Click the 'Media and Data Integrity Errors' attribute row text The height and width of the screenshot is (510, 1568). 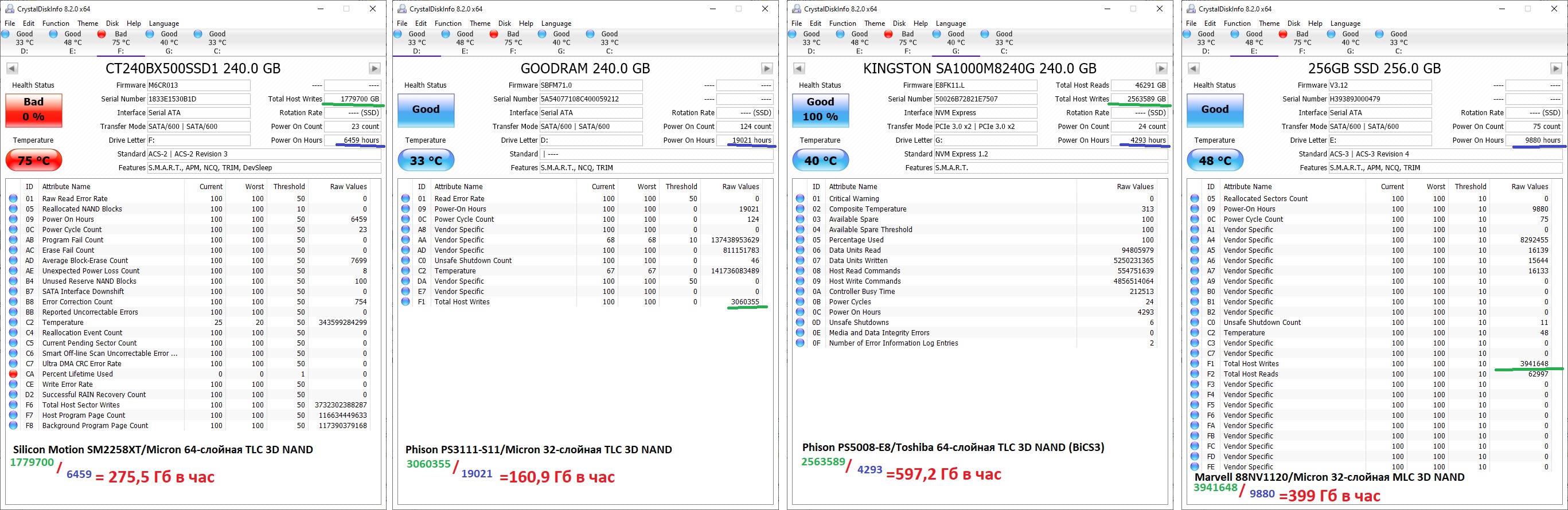pyautogui.click(x=879, y=332)
